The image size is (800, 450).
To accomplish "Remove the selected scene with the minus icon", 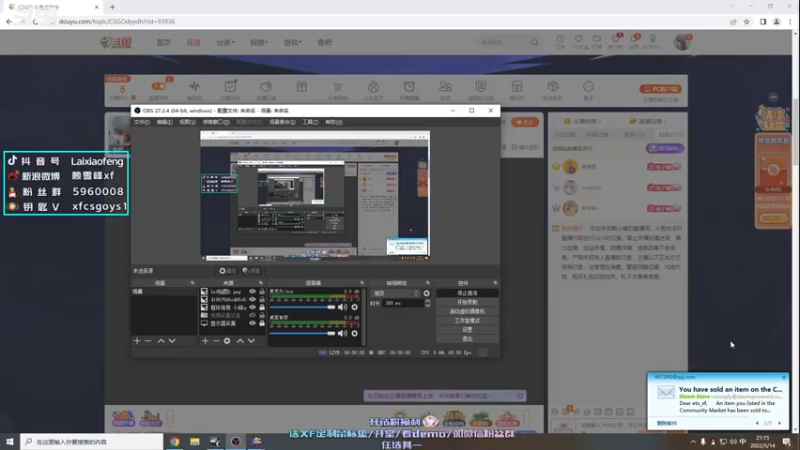I will (x=148, y=341).
